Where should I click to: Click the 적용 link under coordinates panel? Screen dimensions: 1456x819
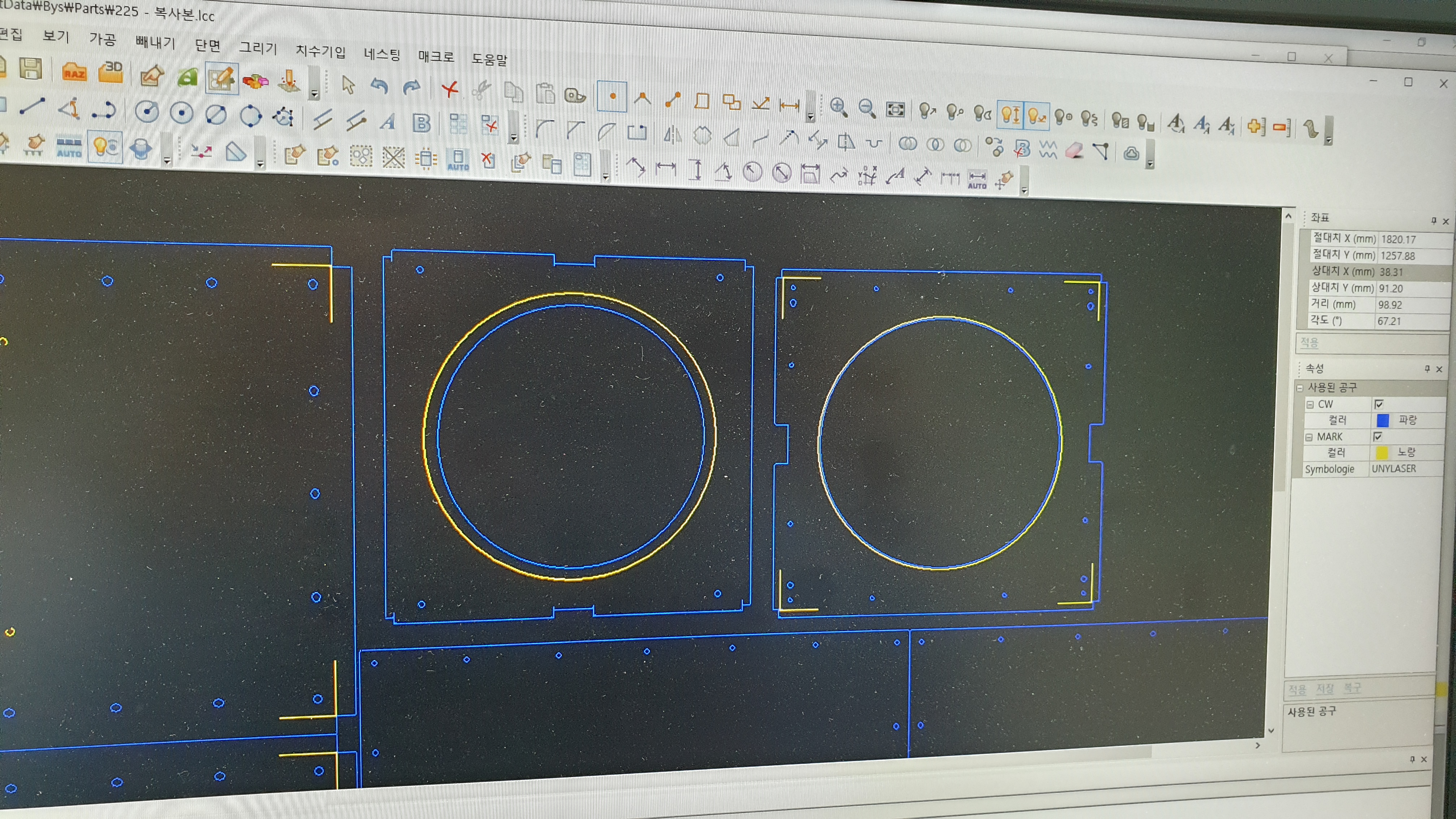[x=1309, y=343]
